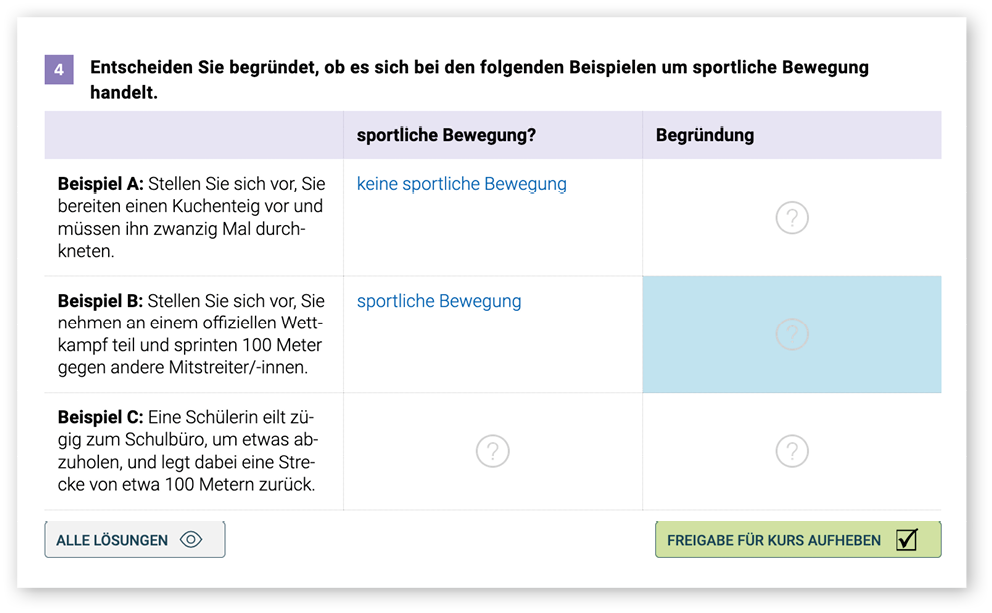The width and height of the screenshot is (992, 613).
Task: Click the 'Begründung' column header
Action: [704, 135]
